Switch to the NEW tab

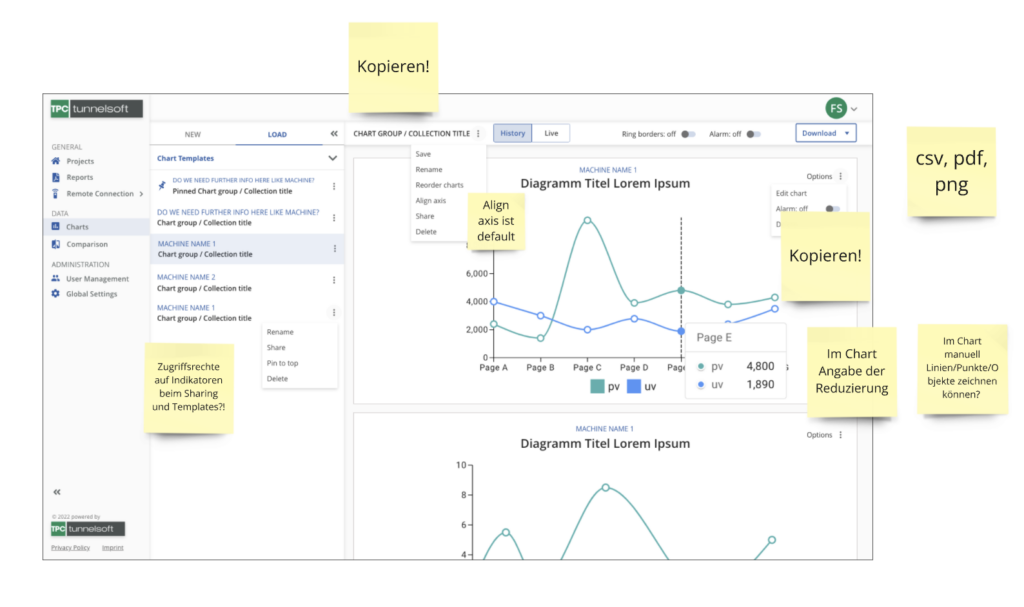pyautogui.click(x=193, y=134)
